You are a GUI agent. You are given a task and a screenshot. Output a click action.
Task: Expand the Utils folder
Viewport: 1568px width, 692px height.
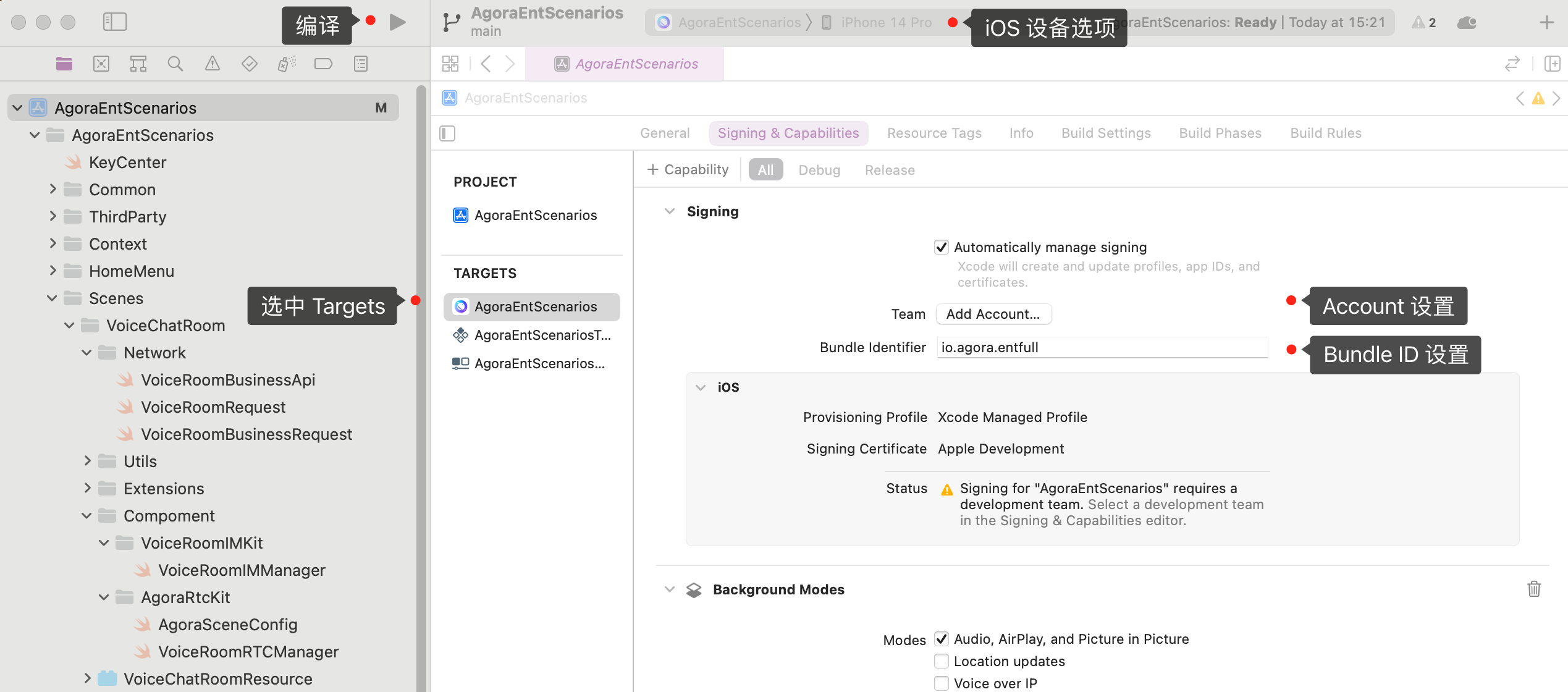87,461
